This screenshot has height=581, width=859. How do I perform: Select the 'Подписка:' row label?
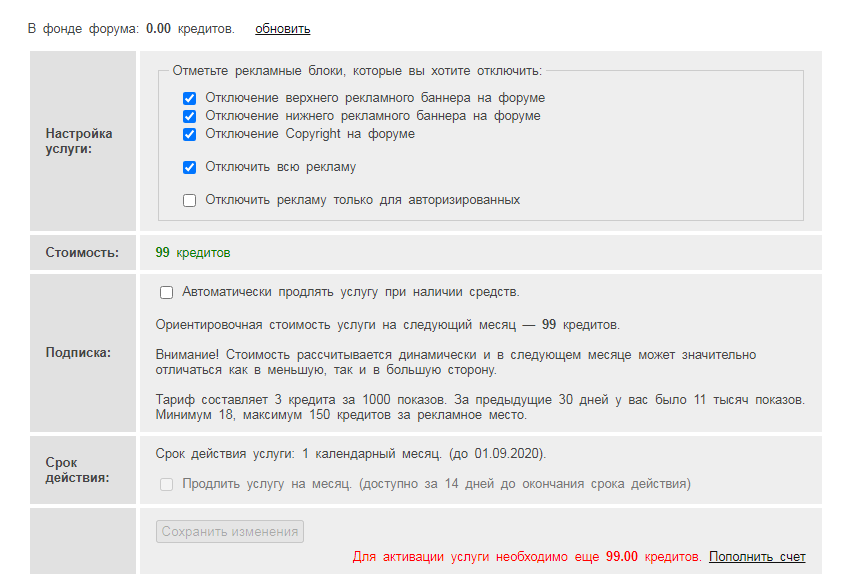click(78, 352)
